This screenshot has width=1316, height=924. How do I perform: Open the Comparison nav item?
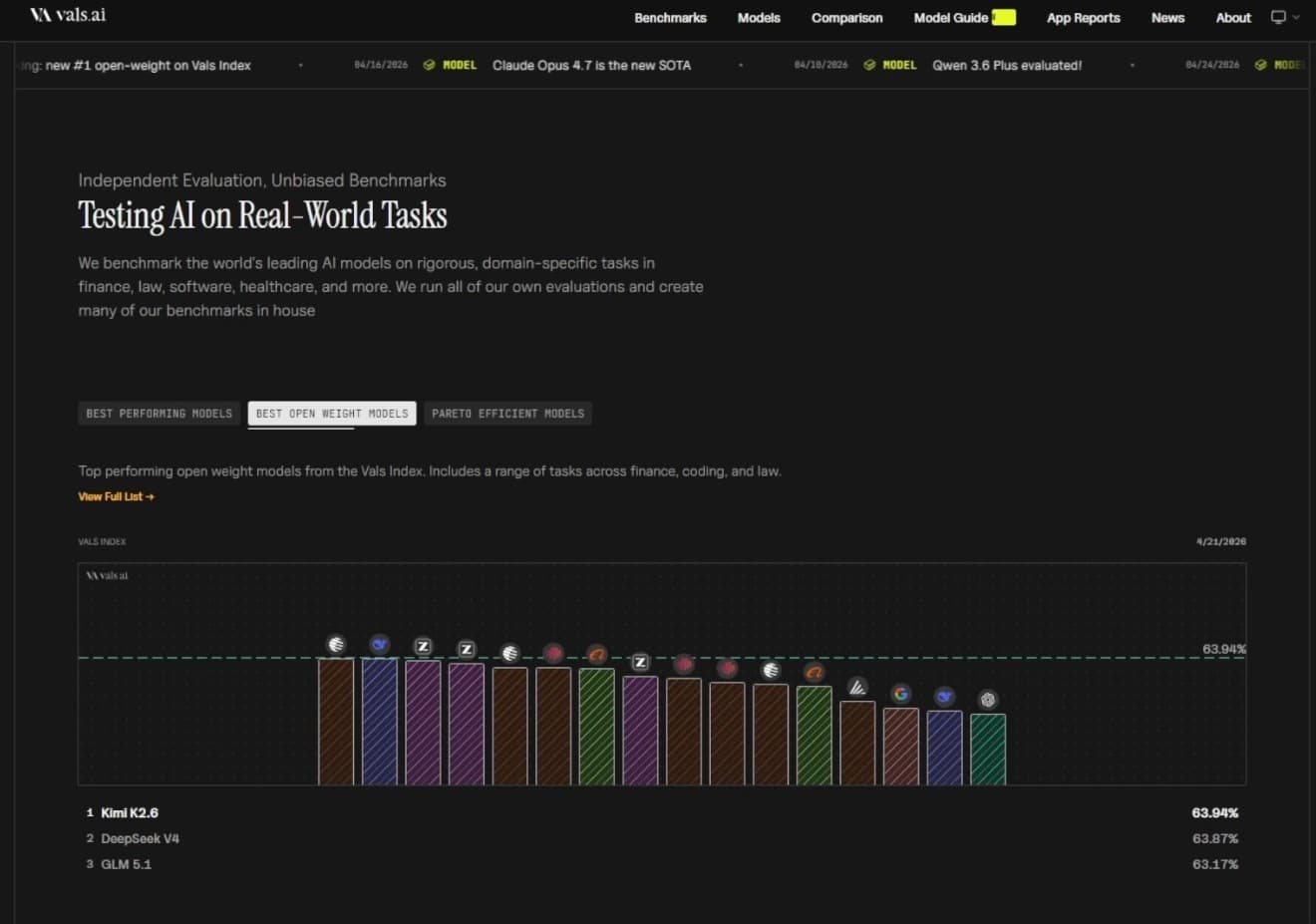point(846,18)
